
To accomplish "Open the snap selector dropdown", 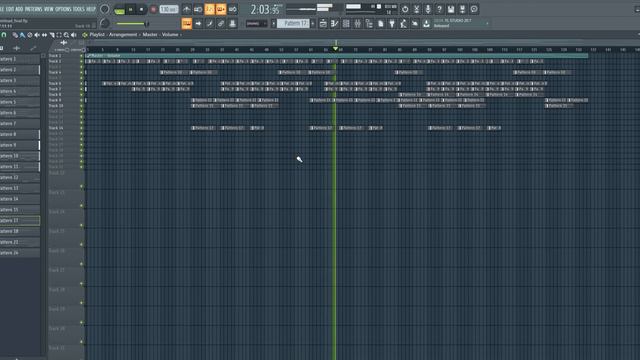I will pyautogui.click(x=256, y=24).
